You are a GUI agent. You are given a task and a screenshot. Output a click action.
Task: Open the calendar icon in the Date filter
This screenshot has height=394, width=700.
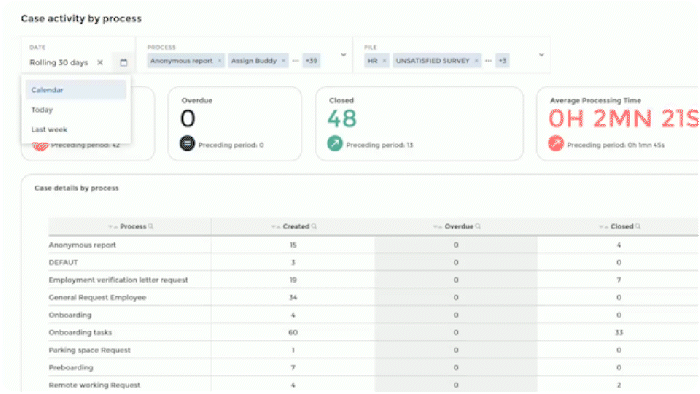(124, 62)
